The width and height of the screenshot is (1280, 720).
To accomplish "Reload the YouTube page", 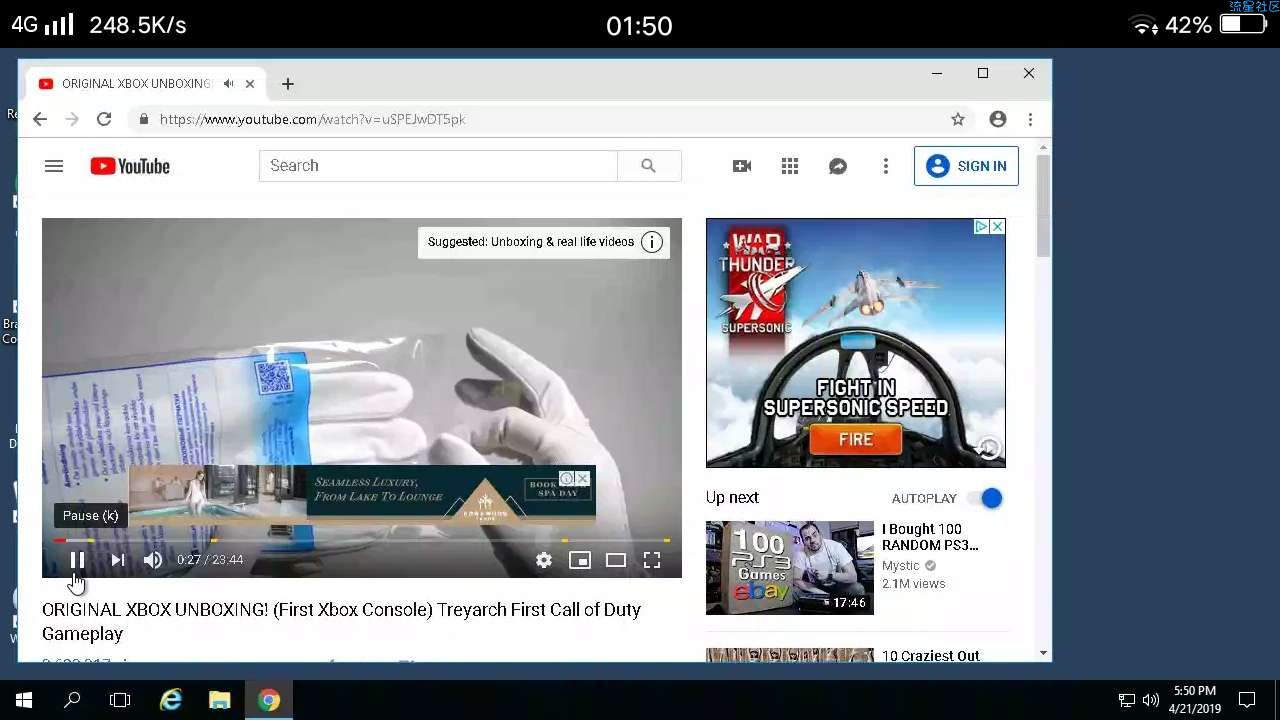I will [104, 119].
